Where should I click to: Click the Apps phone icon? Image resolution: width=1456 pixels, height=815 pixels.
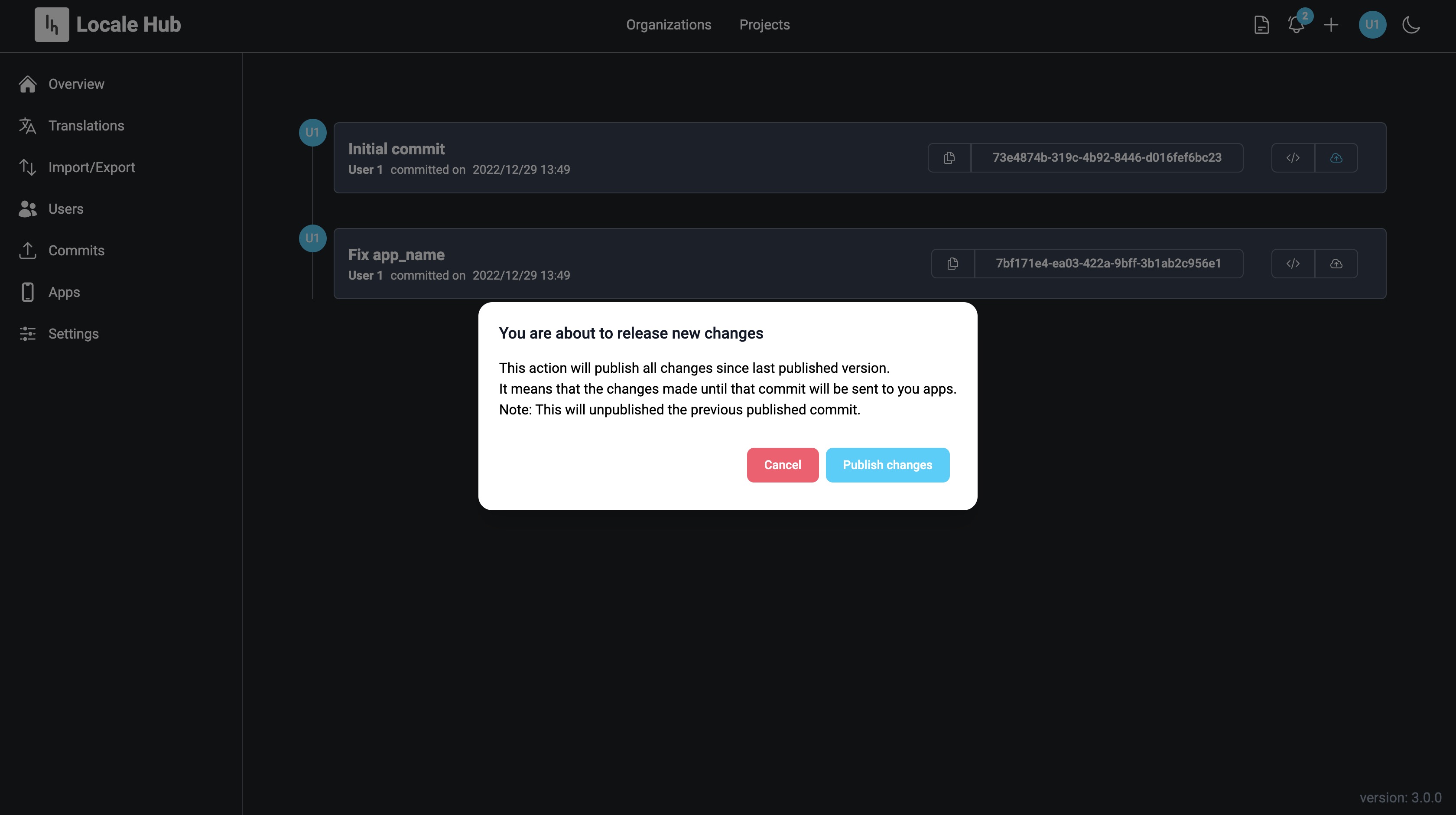28,293
